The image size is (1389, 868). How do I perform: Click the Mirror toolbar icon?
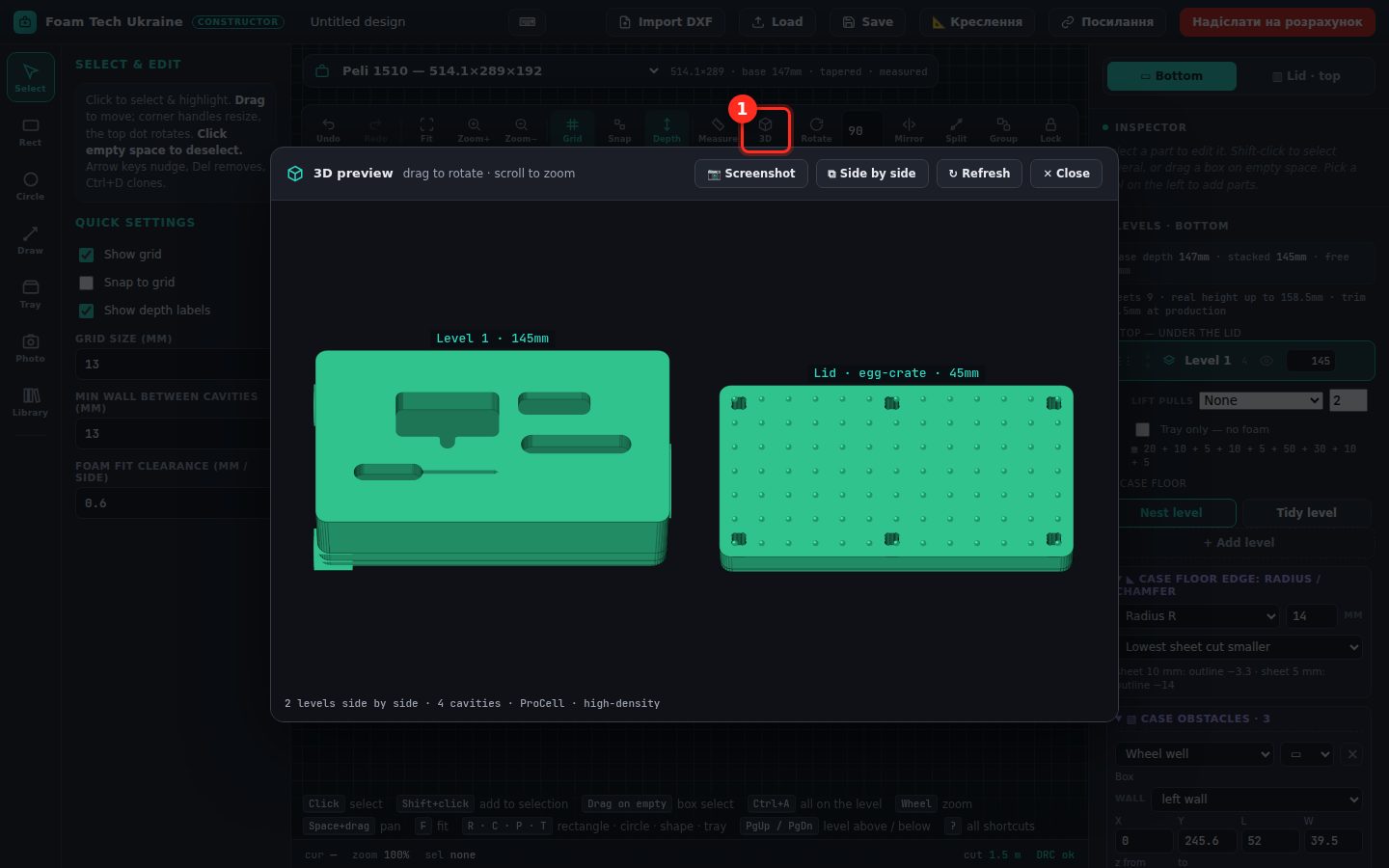click(x=909, y=129)
